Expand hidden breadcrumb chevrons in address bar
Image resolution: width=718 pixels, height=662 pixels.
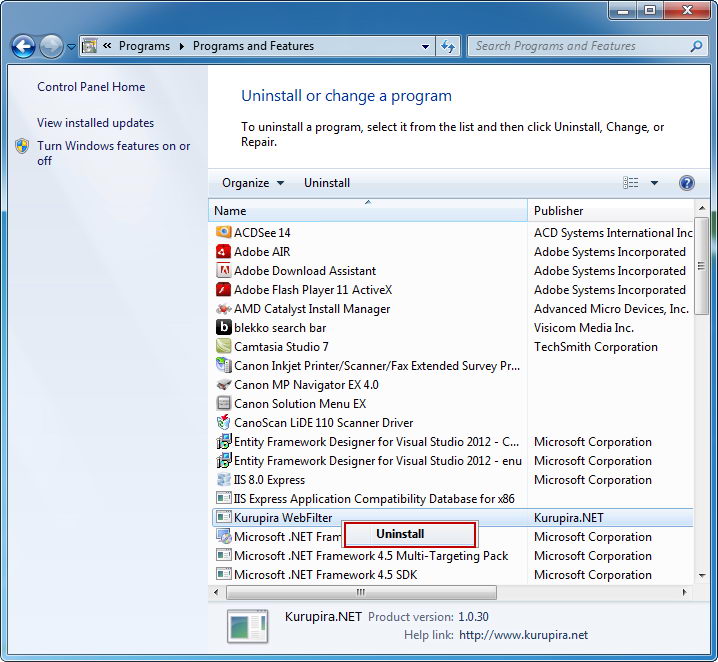[107, 46]
